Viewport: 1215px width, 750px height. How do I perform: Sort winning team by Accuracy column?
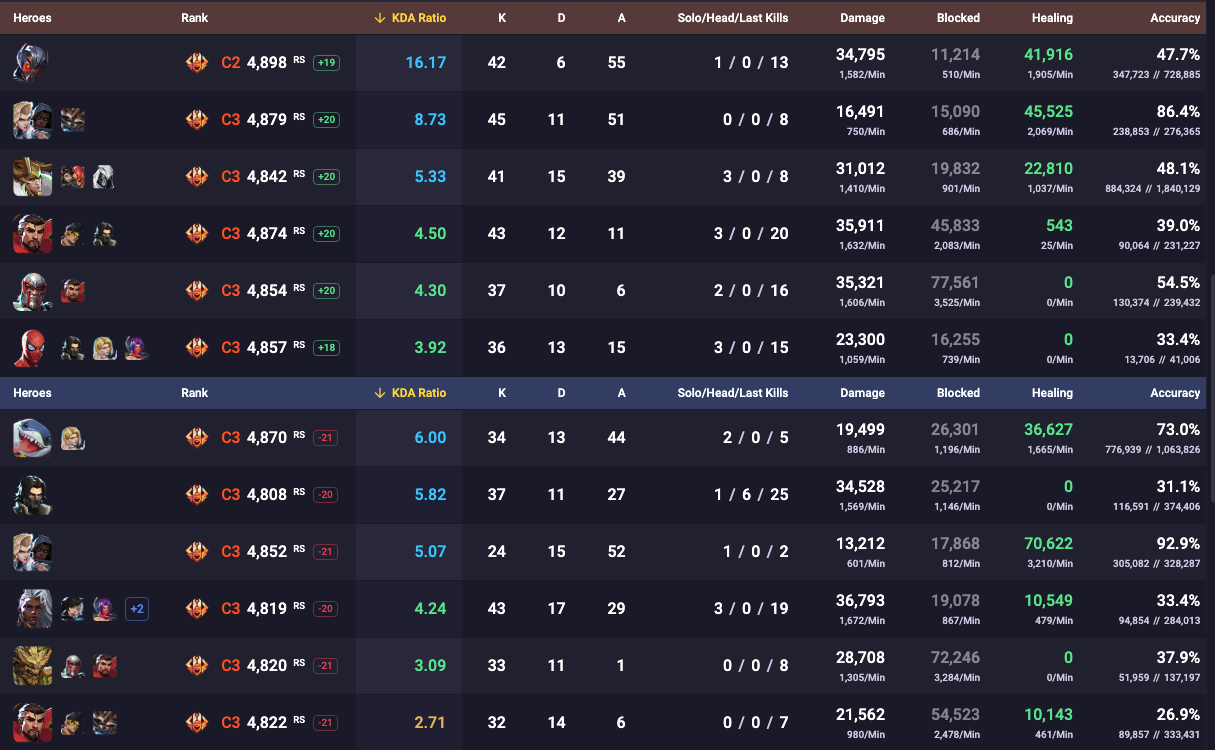(1175, 18)
